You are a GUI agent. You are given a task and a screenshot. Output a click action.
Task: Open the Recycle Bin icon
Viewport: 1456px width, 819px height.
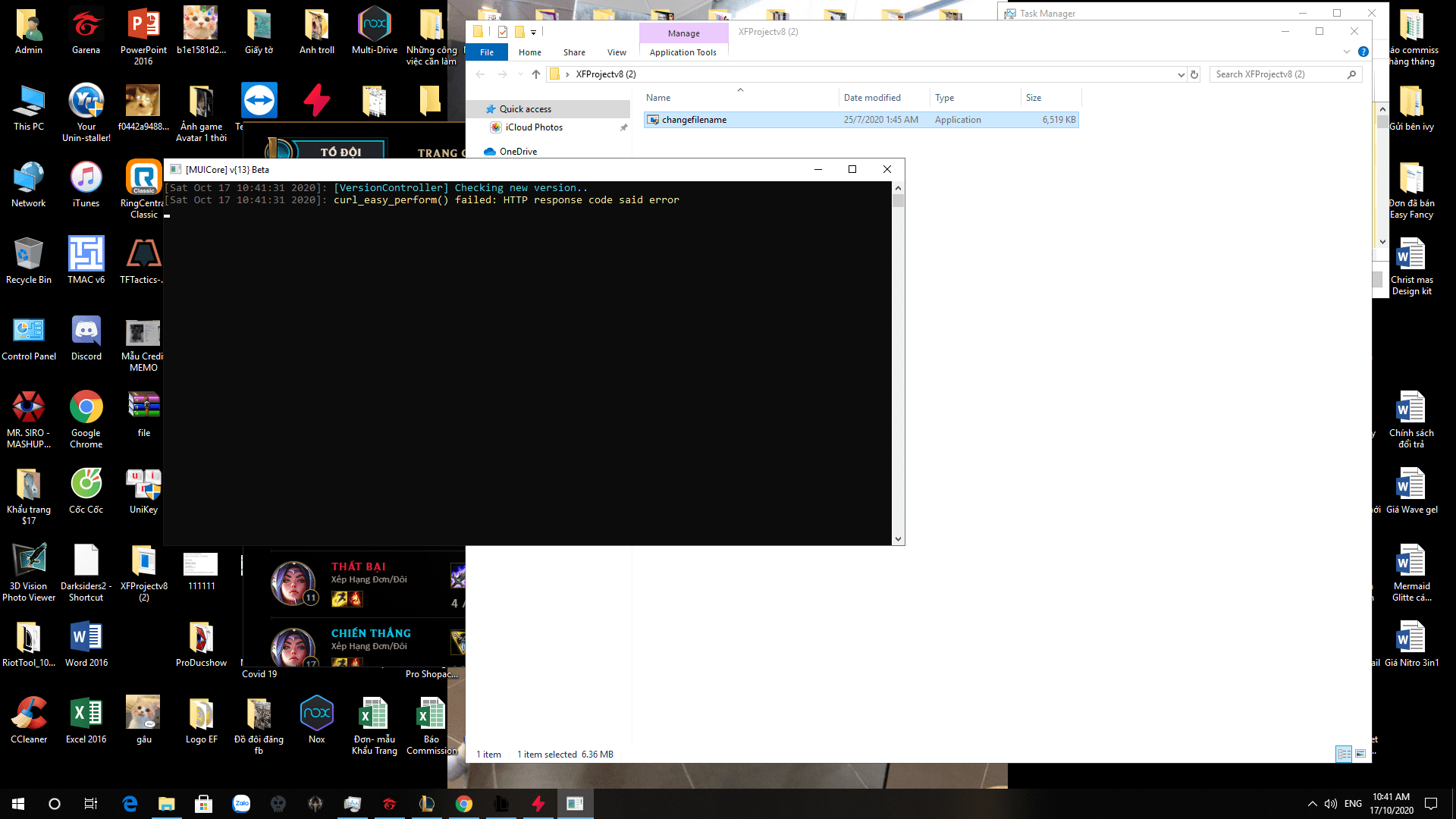tap(29, 261)
